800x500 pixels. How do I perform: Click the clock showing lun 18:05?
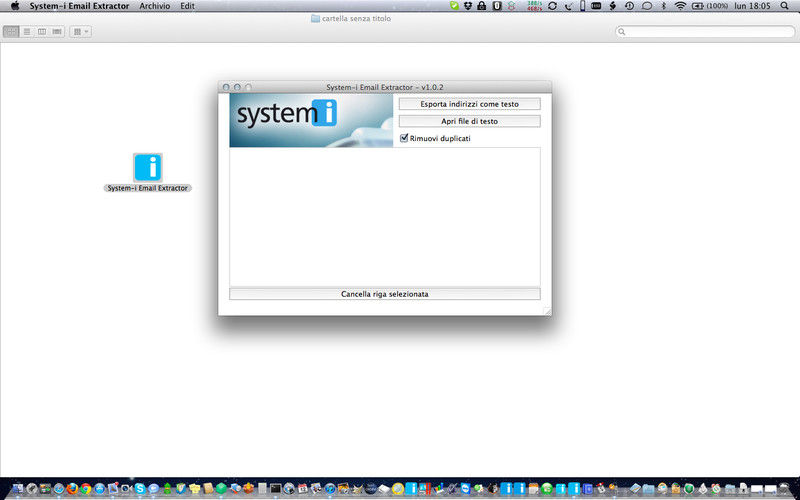752,6
